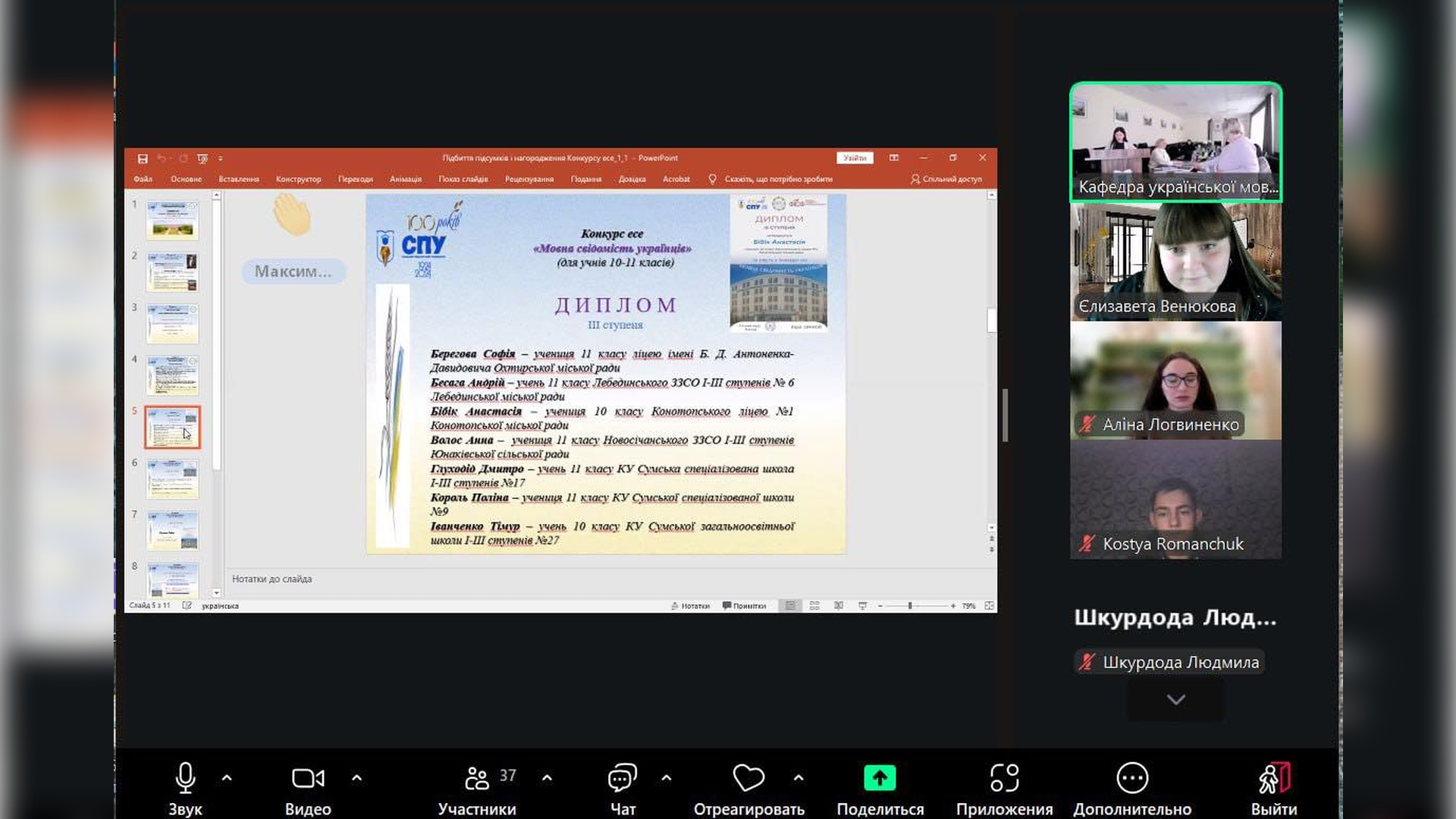Open the Участники participants panel

[x=477, y=778]
